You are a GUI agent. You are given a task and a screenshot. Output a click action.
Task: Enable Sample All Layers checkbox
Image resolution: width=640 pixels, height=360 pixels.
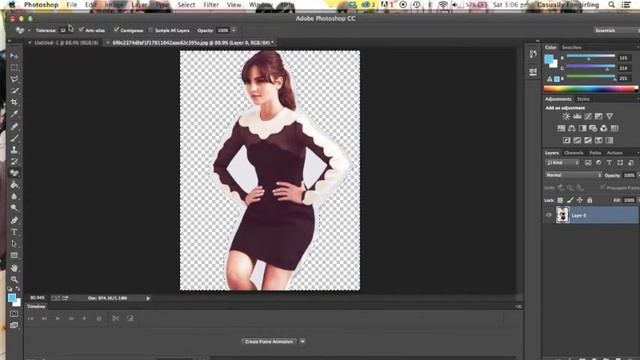coord(151,30)
